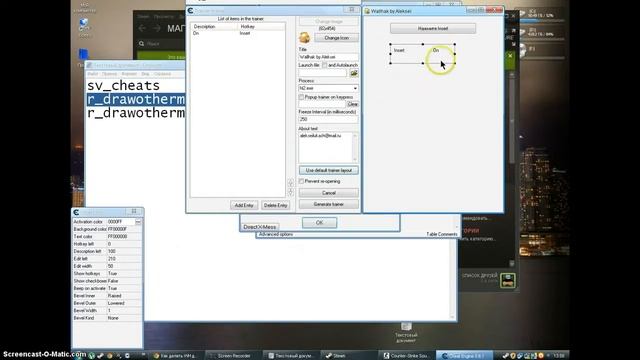Browse for launch file with folder icon

click(353, 73)
